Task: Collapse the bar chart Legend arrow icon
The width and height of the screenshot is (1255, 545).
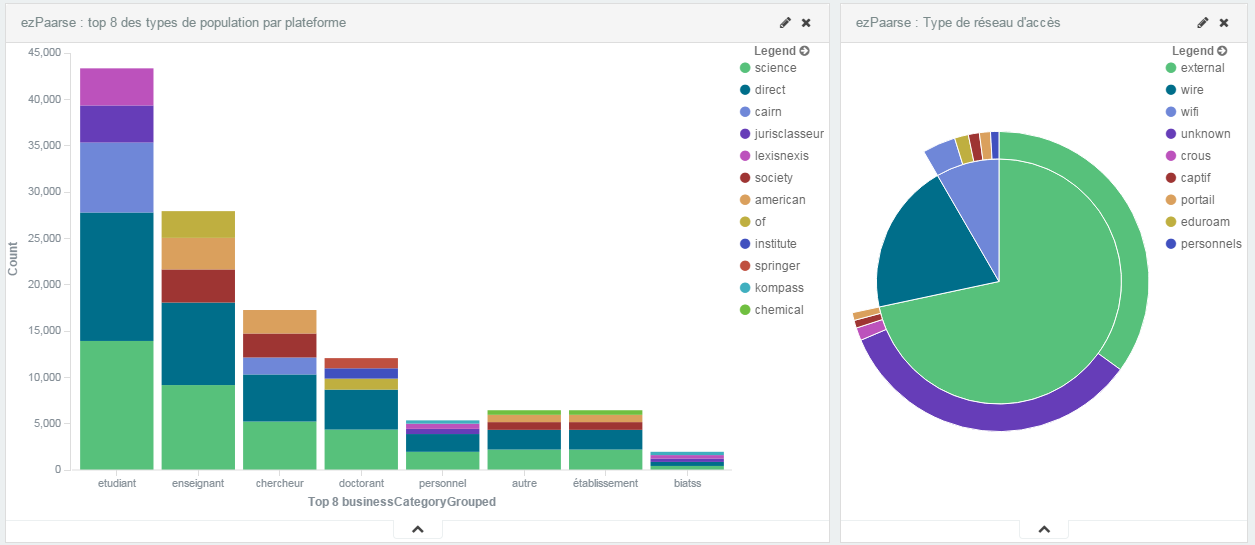Action: click(804, 51)
